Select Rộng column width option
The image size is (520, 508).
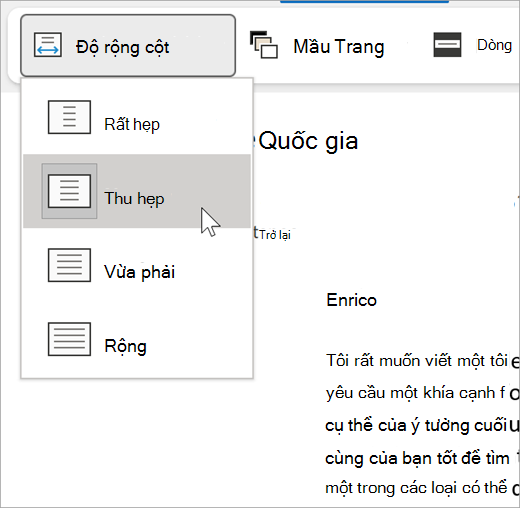(137, 339)
